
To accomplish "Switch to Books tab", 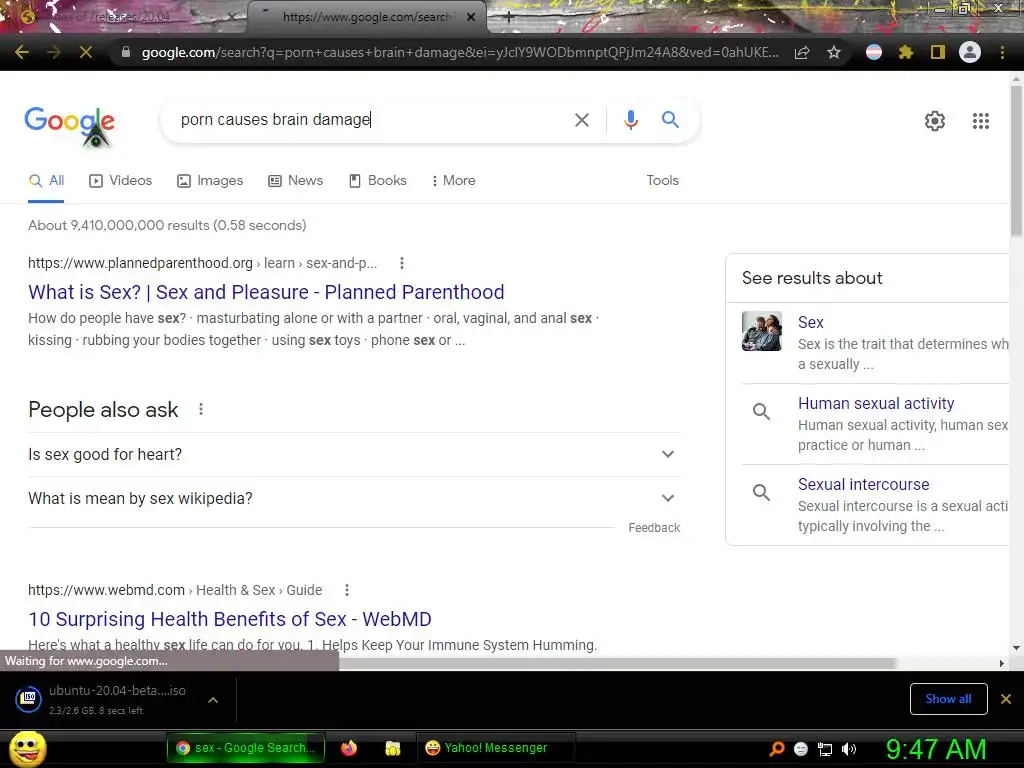I will pyautogui.click(x=377, y=180).
